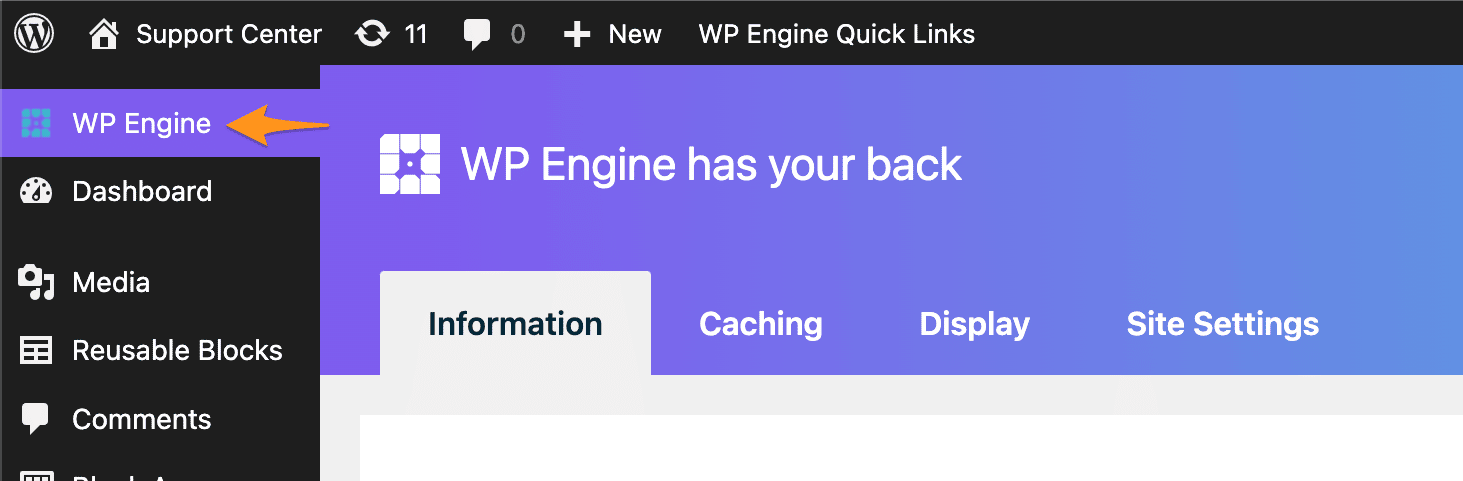Open the Support Center site link
This screenshot has height=481, width=1463.
click(229, 35)
